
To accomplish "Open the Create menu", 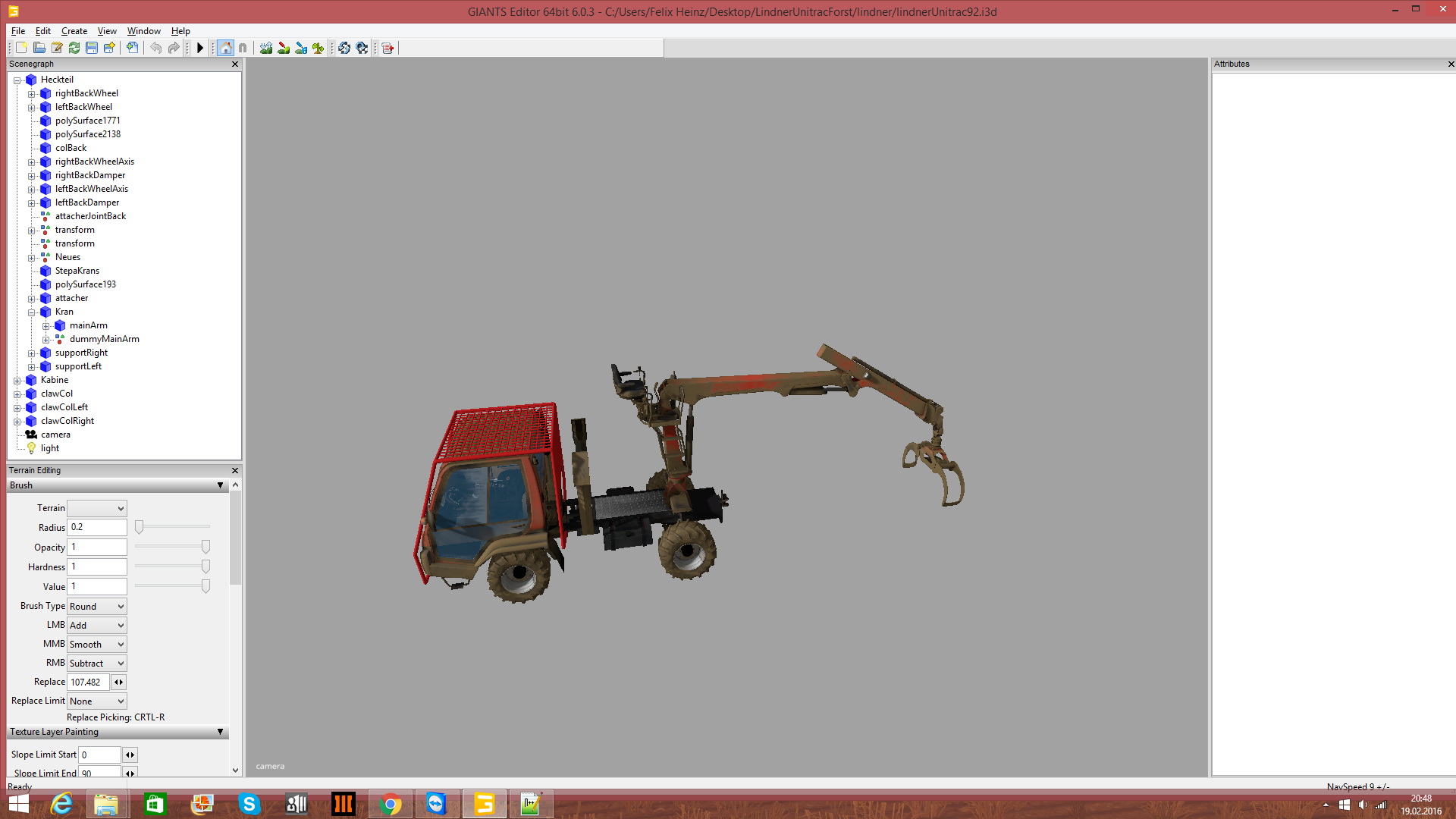I will [x=74, y=31].
